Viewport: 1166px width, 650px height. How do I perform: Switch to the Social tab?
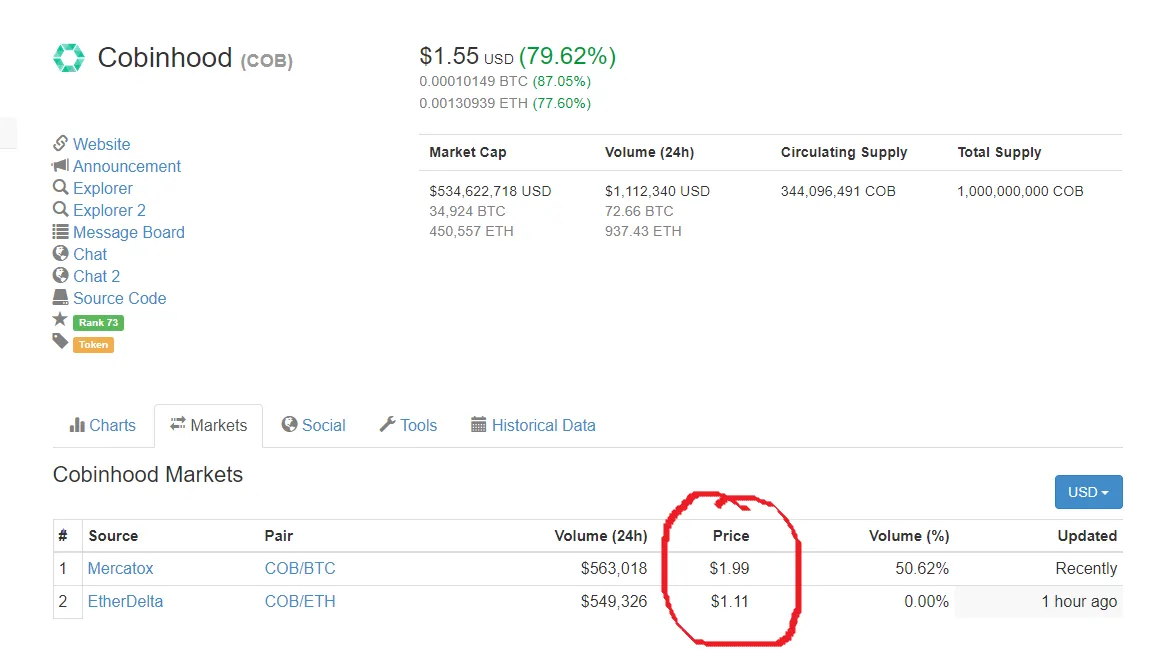click(x=313, y=425)
